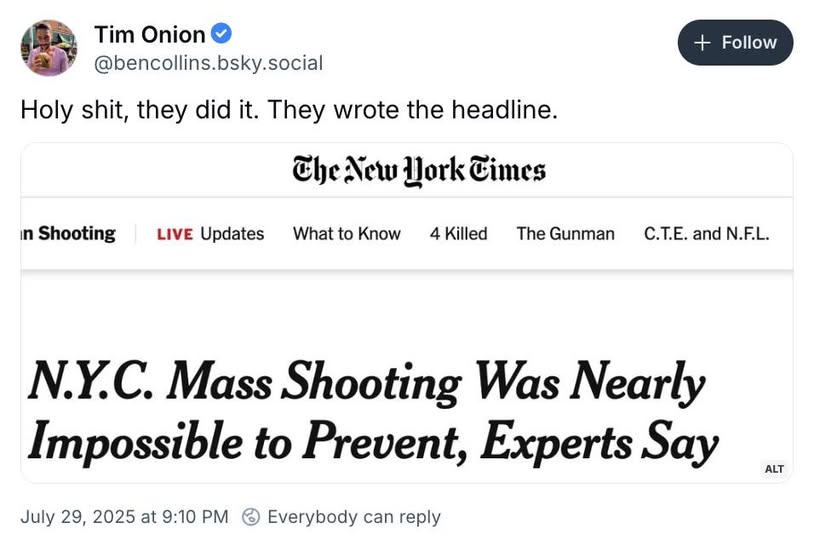Image resolution: width=814 pixels, height=540 pixels.
Task: Click the July 29, 2025 timestamp
Action: pos(124,517)
